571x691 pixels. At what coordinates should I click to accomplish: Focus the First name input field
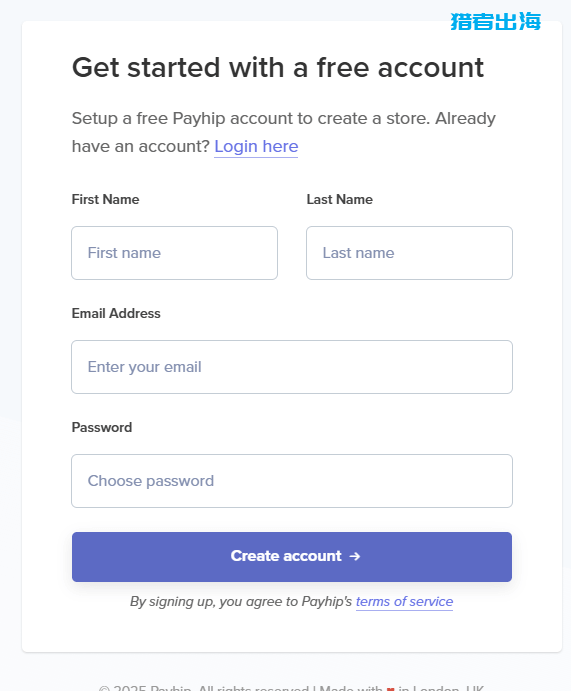[174, 253]
